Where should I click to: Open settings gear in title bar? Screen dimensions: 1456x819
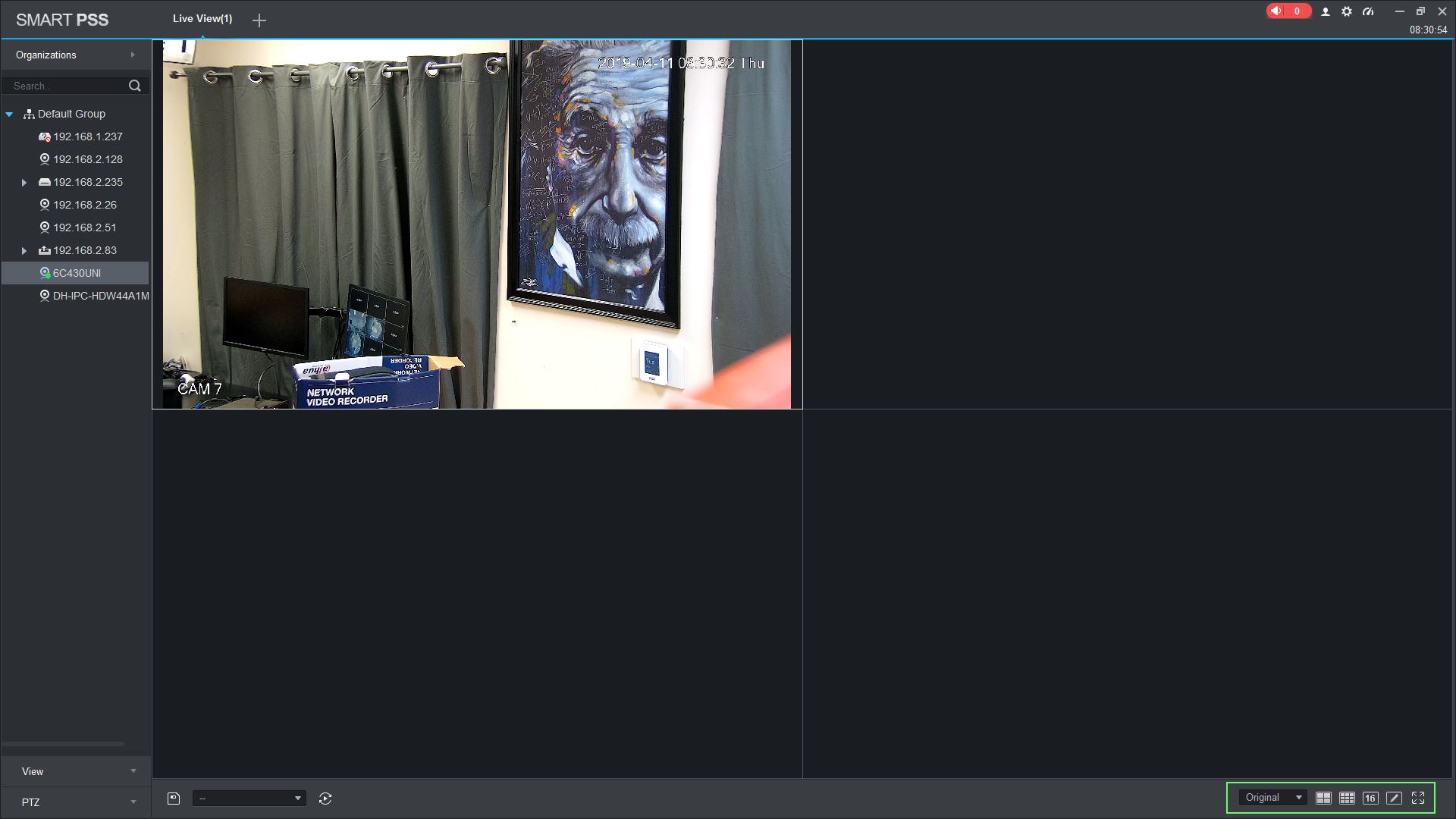click(1347, 11)
